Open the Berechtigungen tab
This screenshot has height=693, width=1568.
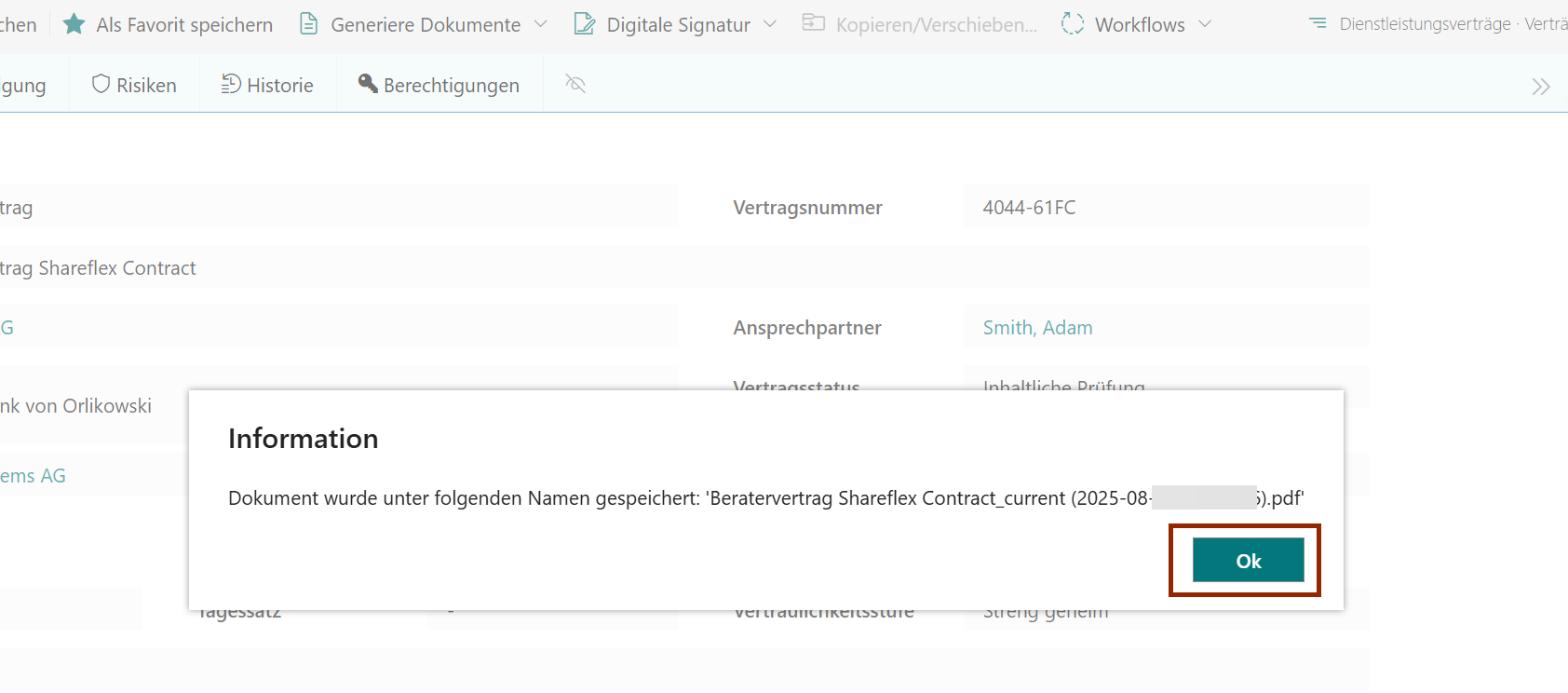coord(451,86)
